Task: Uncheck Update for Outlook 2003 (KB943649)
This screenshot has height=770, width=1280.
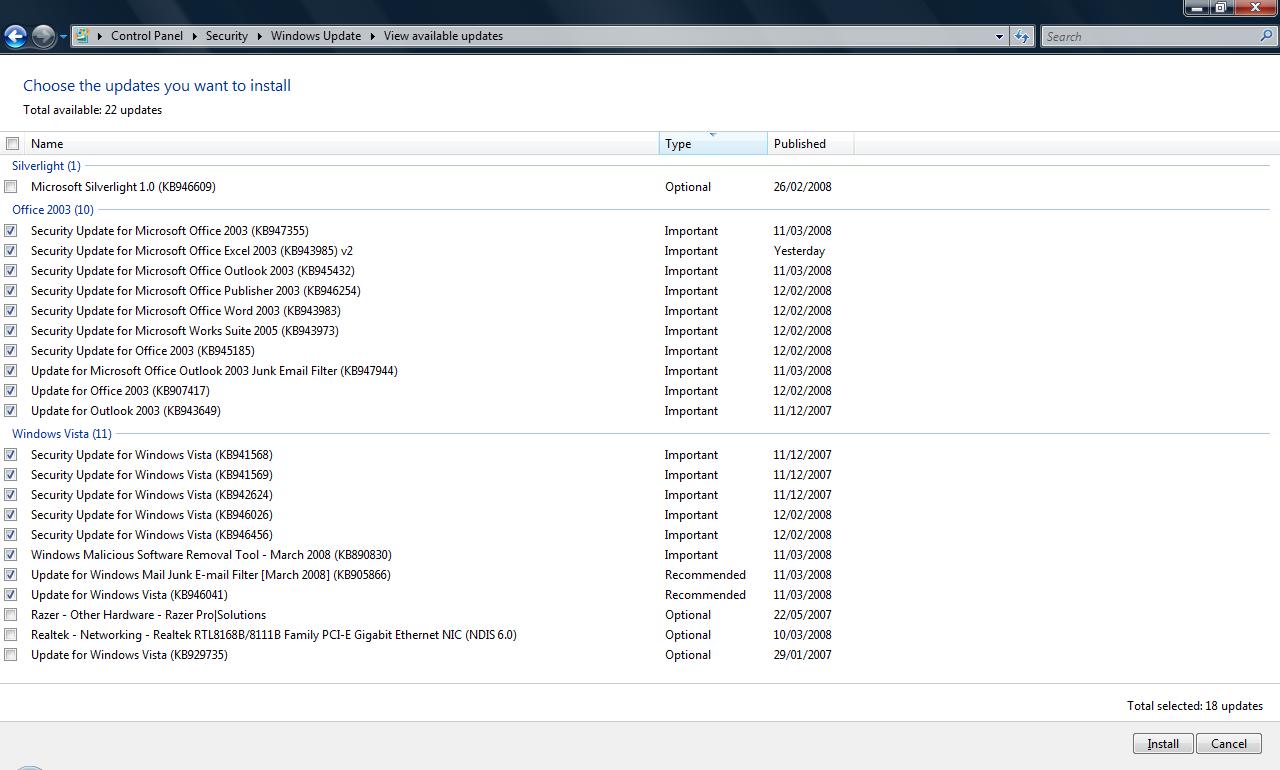Action: coord(11,411)
